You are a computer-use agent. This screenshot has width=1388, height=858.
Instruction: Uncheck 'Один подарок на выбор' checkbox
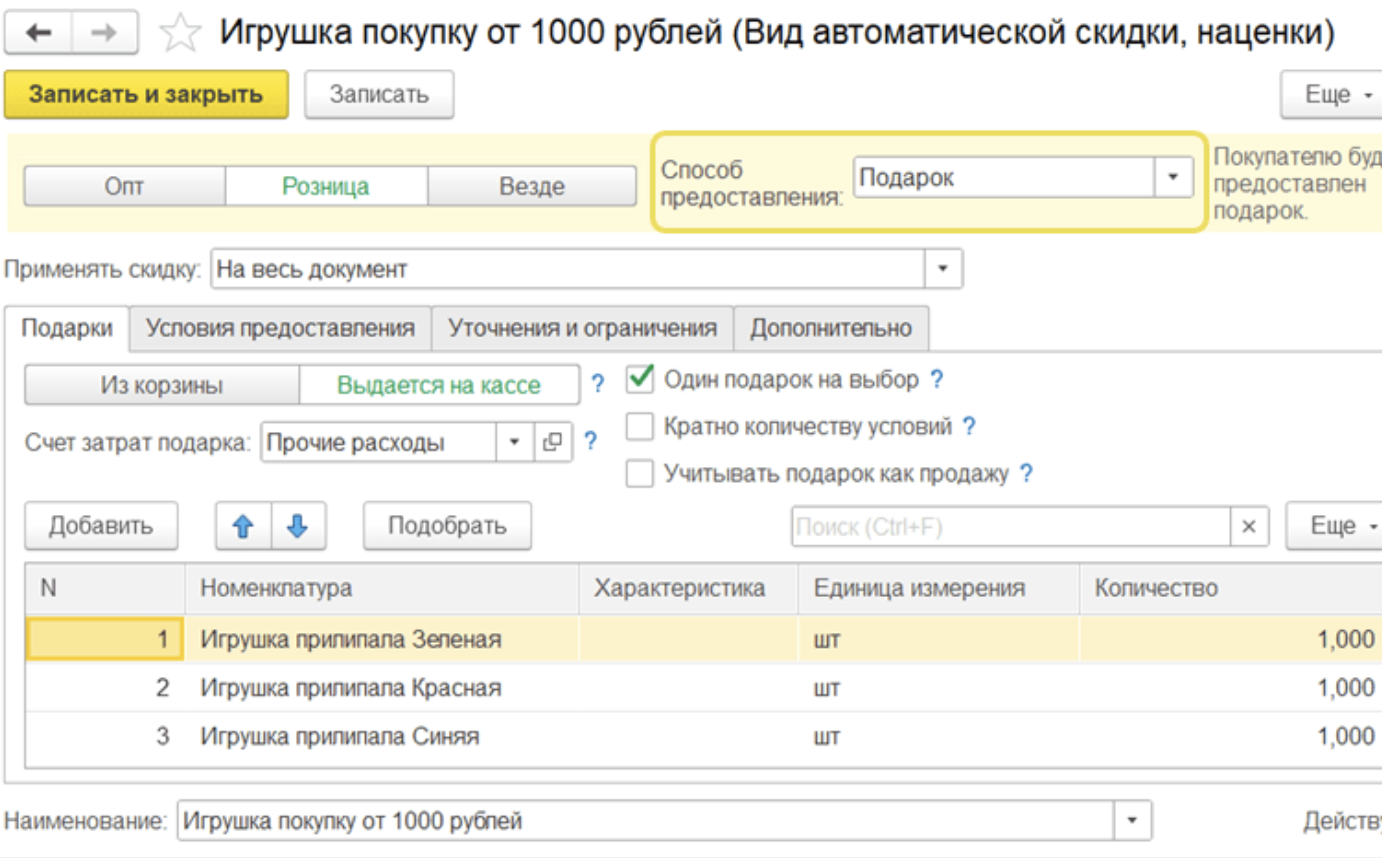click(640, 380)
